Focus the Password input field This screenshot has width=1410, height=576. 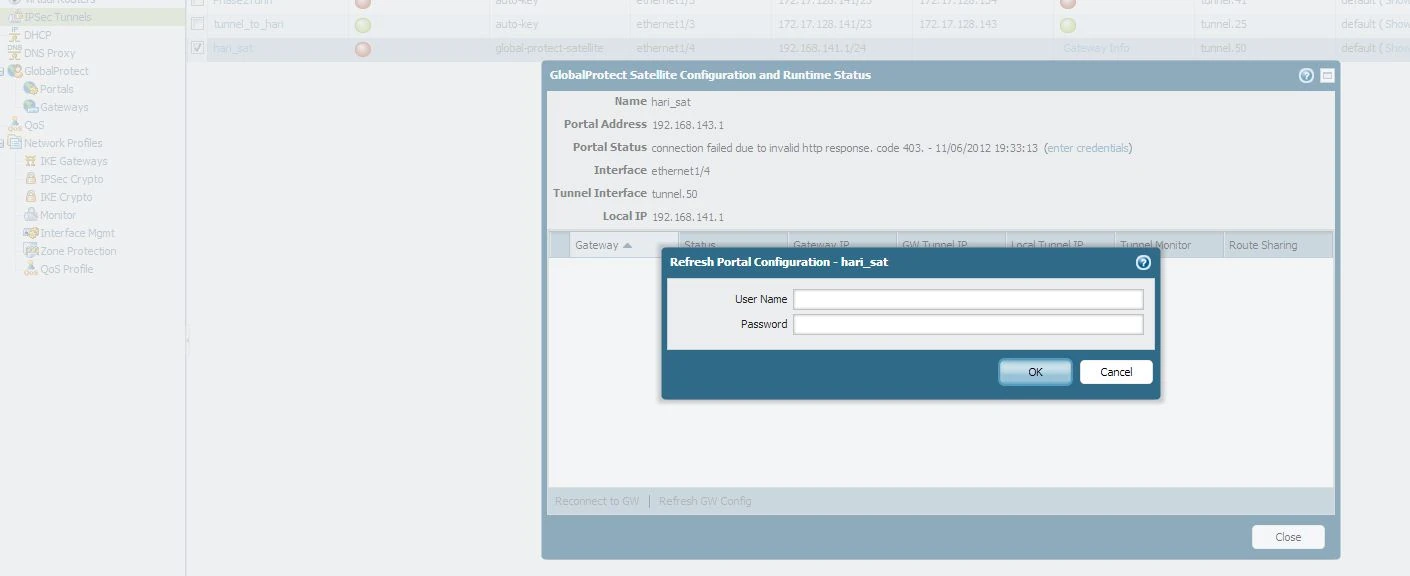click(x=968, y=324)
